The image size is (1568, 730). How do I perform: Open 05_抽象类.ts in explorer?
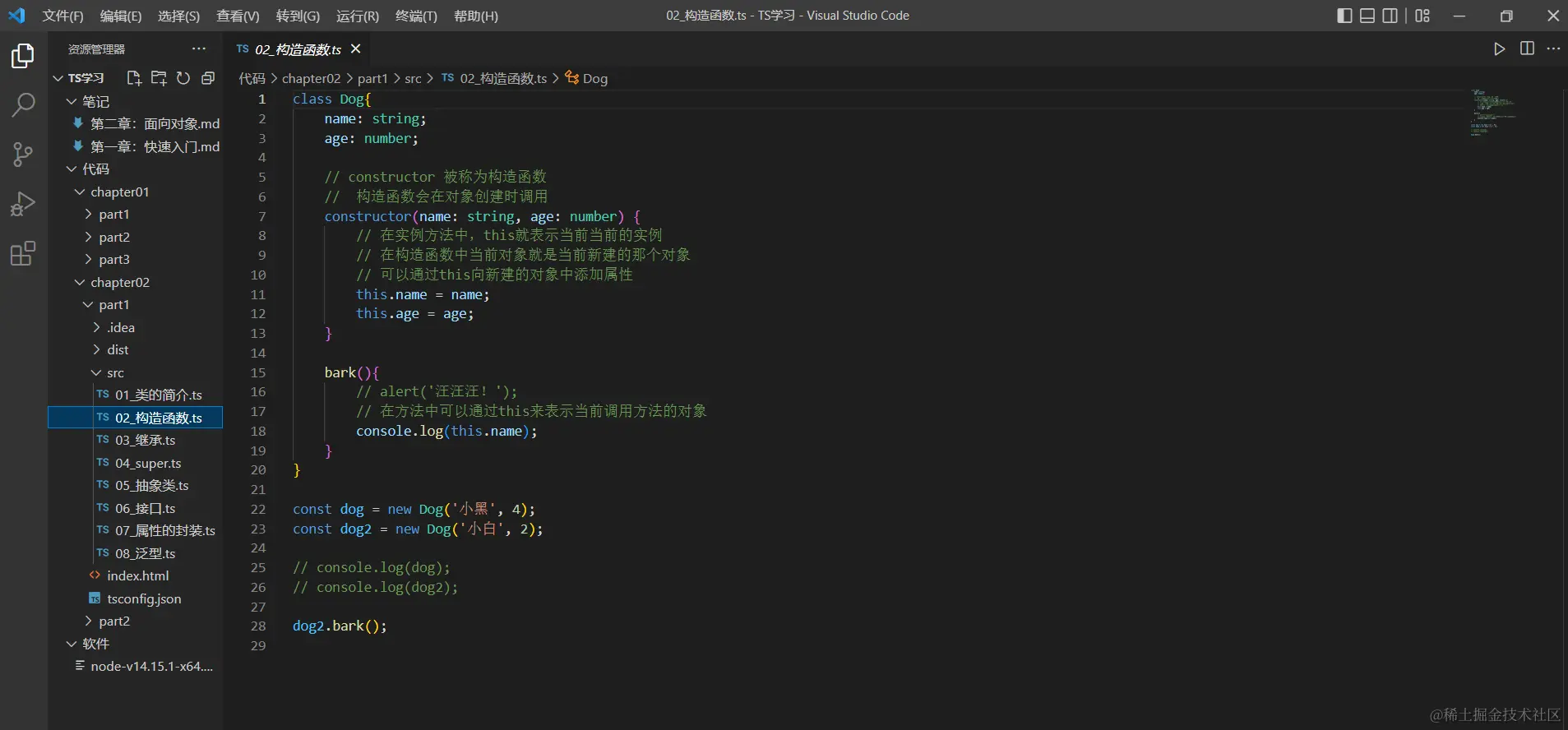[151, 486]
